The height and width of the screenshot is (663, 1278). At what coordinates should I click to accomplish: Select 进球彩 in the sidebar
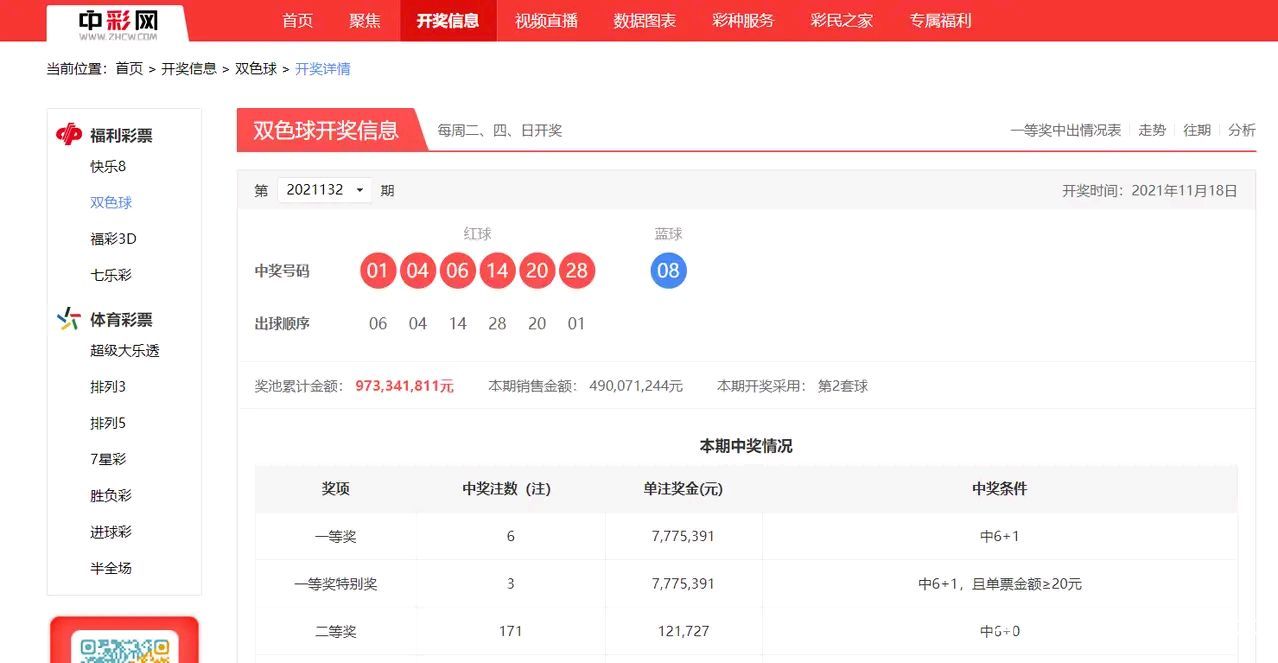[x=111, y=532]
